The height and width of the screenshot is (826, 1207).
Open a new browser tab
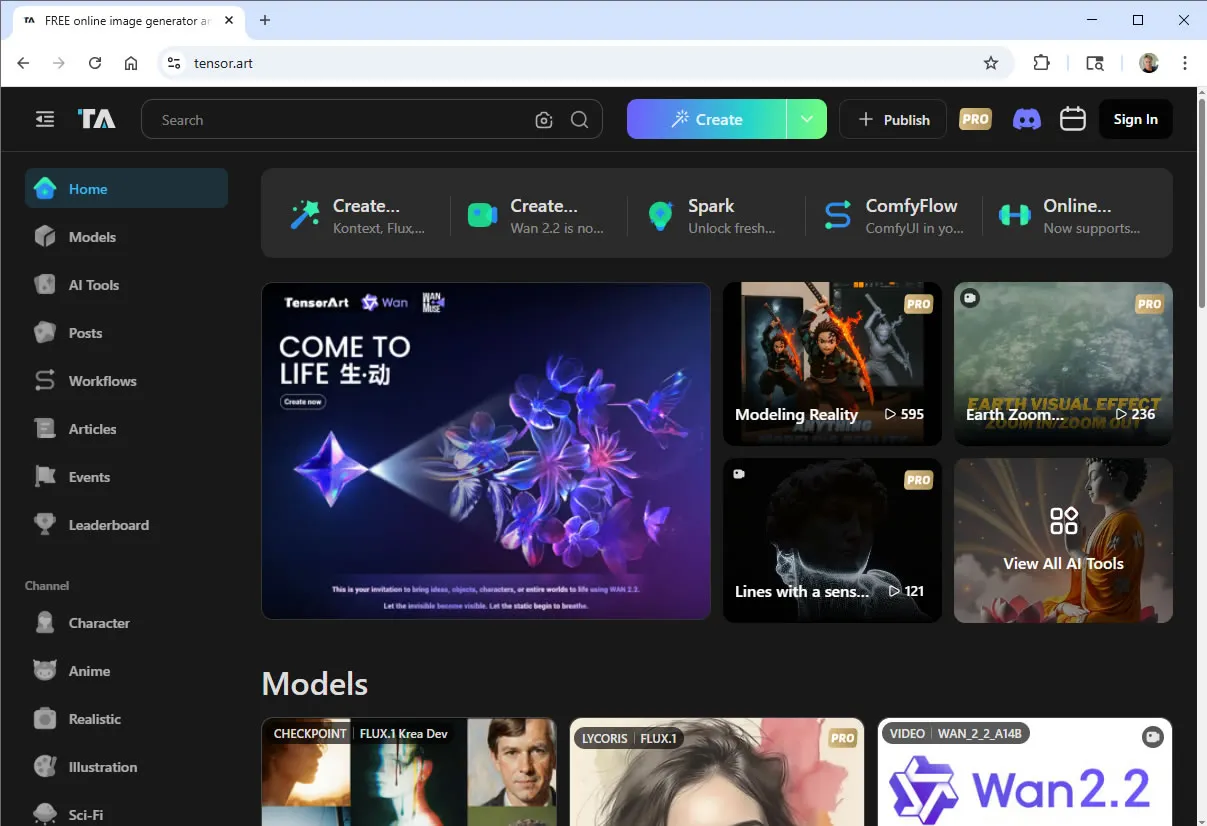[265, 21]
